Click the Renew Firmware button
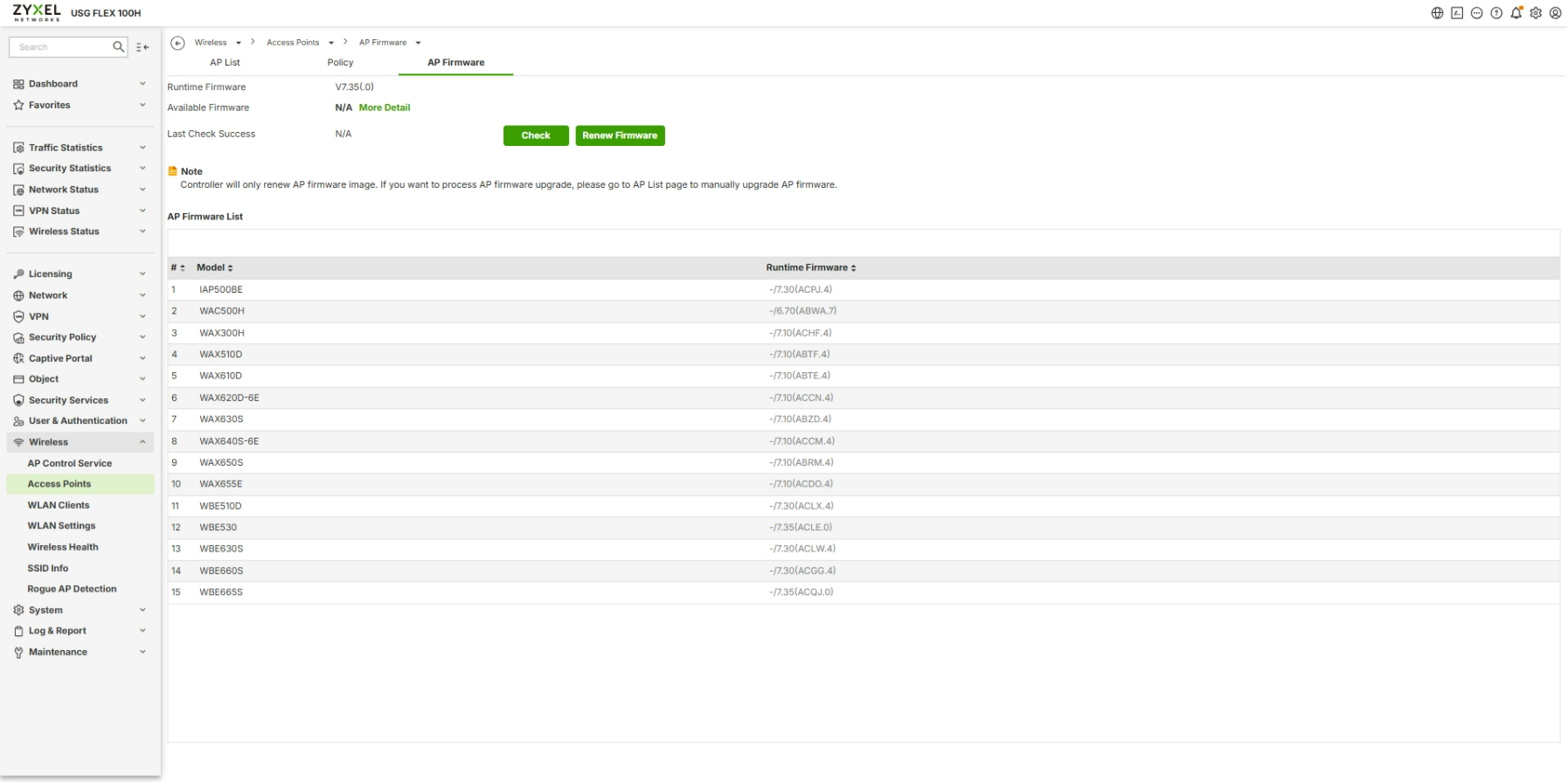 (620, 135)
